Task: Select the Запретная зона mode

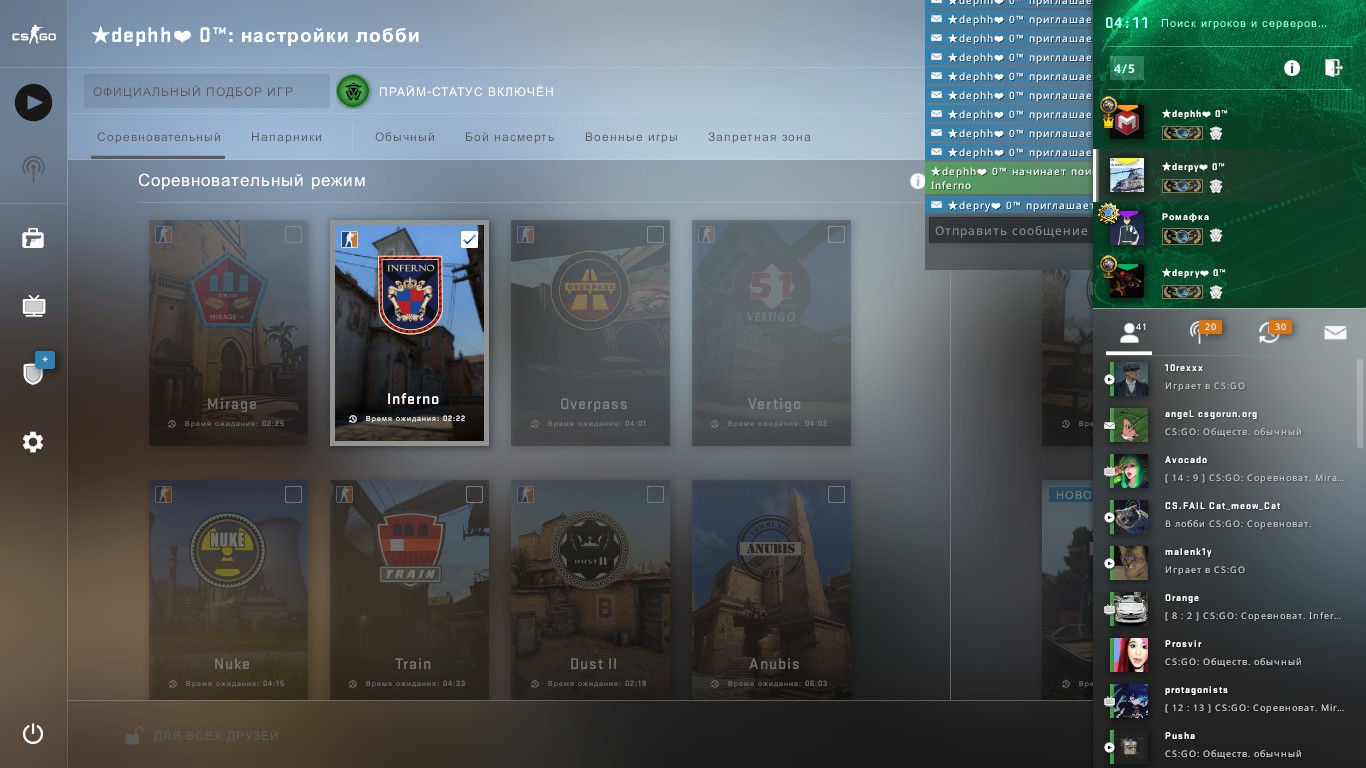Action: point(759,137)
